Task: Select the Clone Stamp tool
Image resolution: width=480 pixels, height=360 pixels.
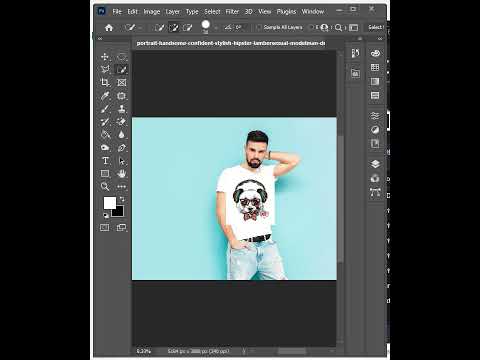Action: tap(122, 109)
